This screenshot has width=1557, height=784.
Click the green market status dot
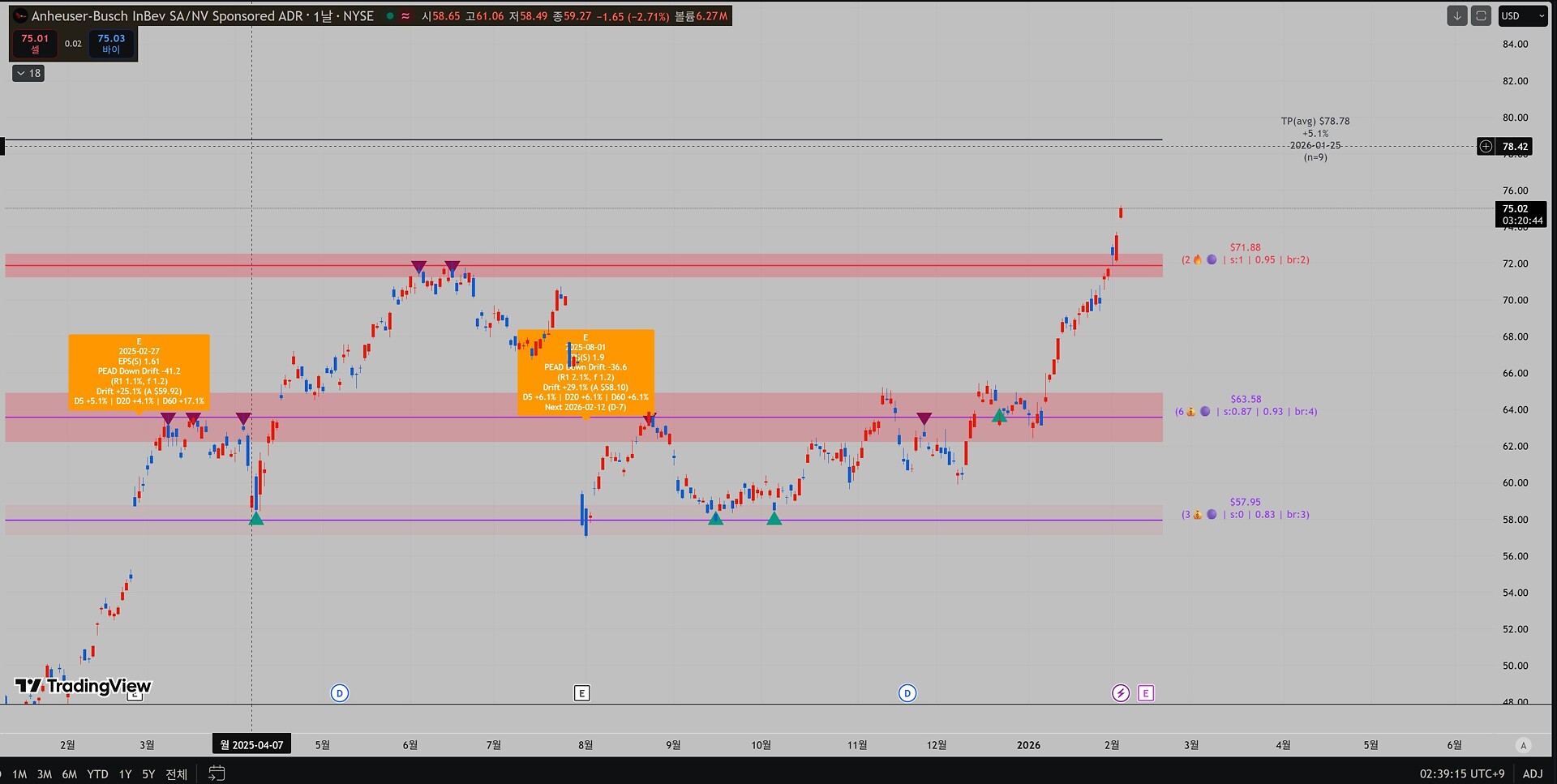390,16
